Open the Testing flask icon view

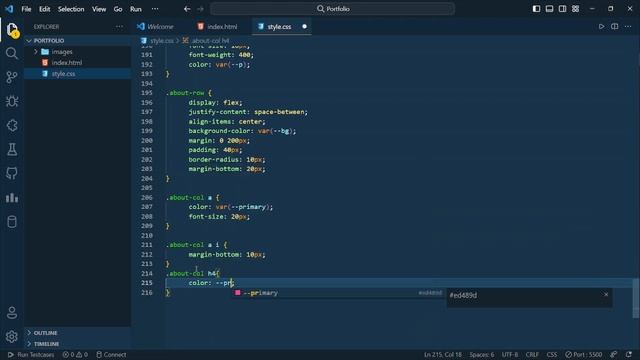click(x=12, y=149)
